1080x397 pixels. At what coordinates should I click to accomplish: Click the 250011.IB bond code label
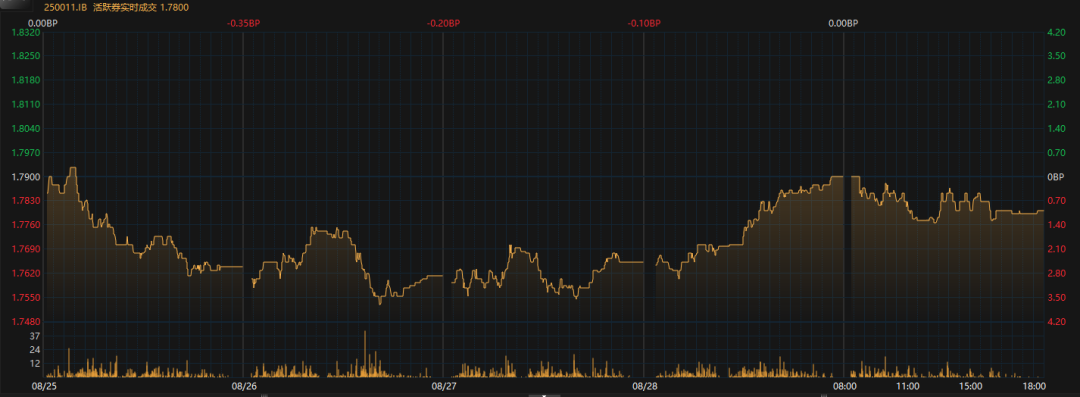click(x=66, y=8)
